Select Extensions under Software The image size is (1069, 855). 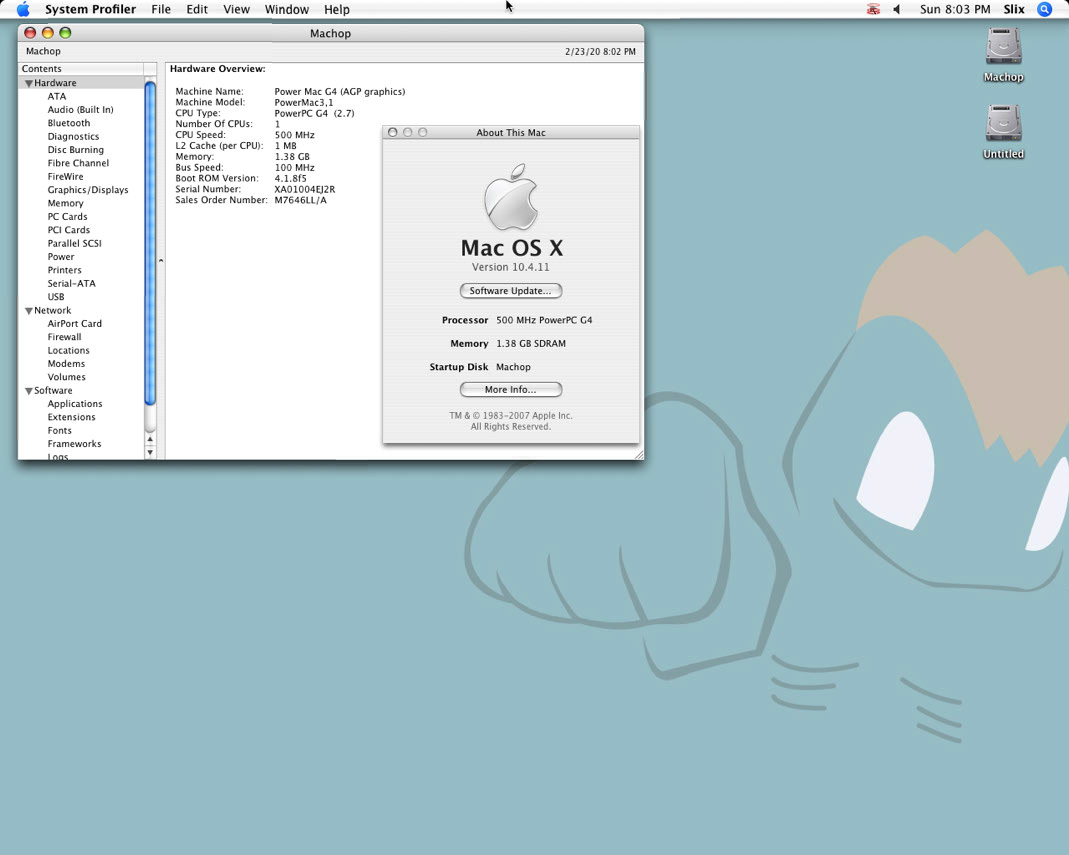pyautogui.click(x=72, y=417)
